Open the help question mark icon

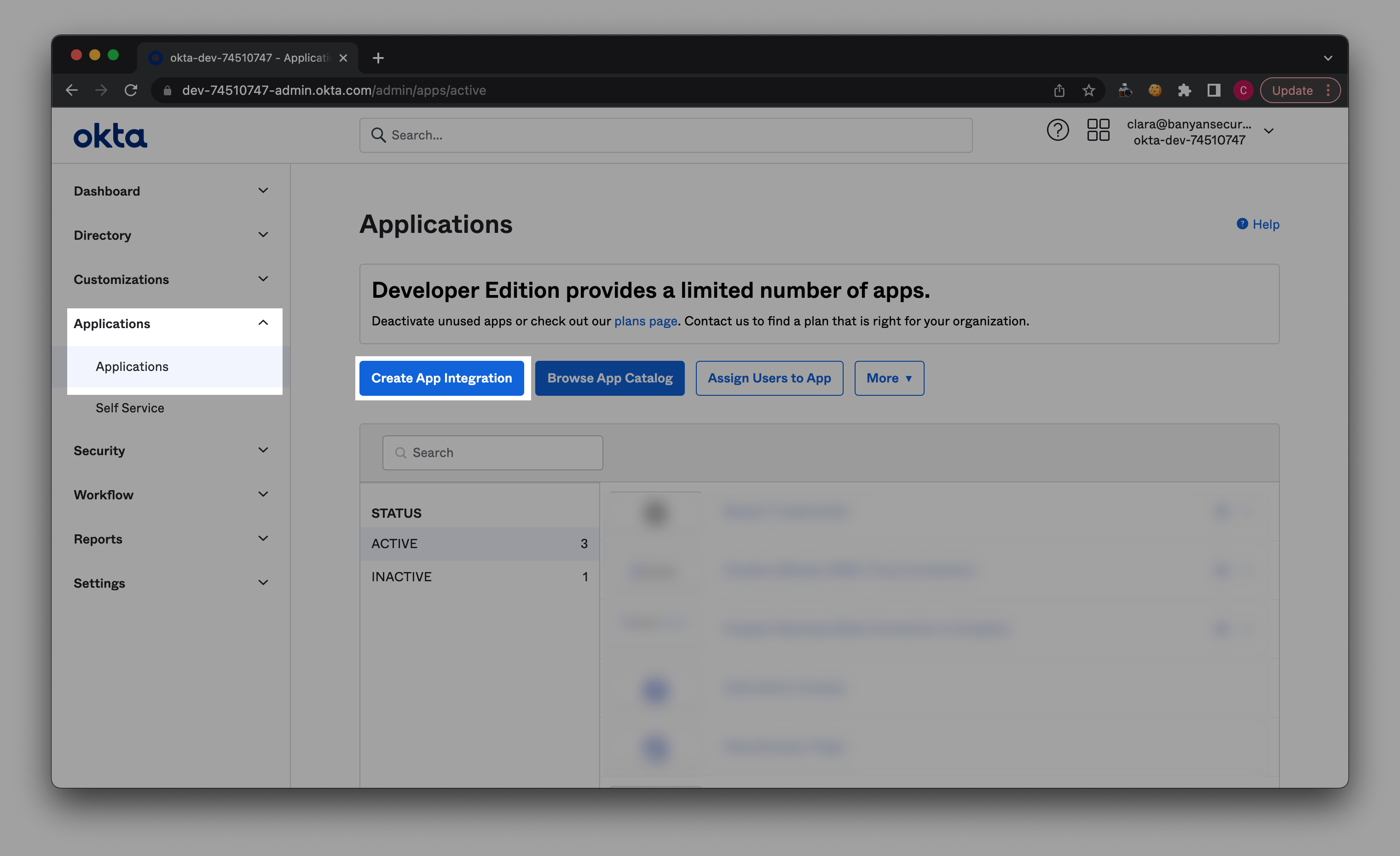point(1058,131)
